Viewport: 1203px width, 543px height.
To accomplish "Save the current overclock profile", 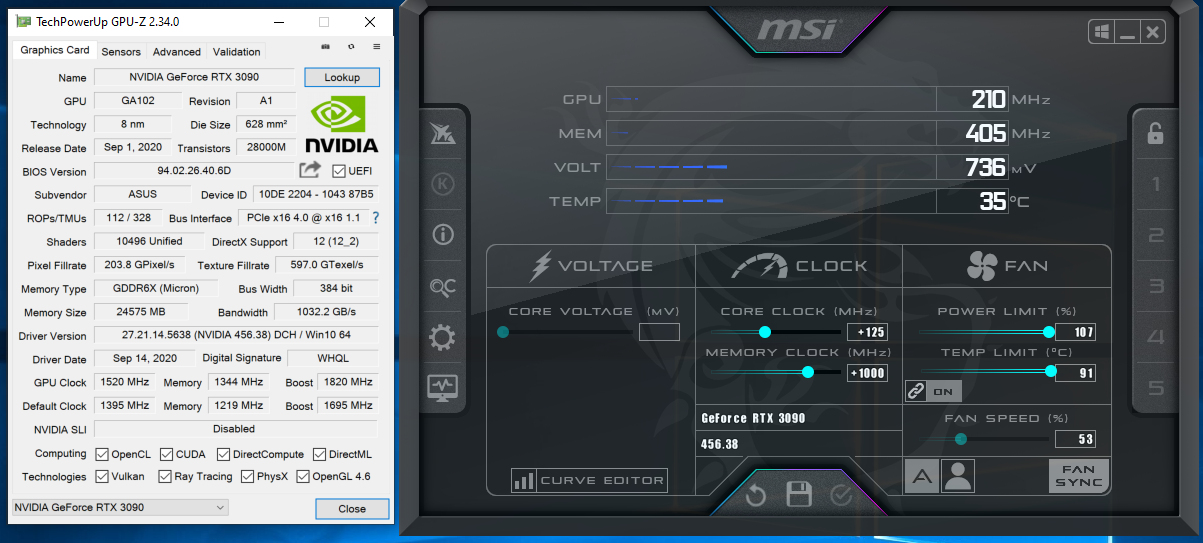I will point(798,494).
